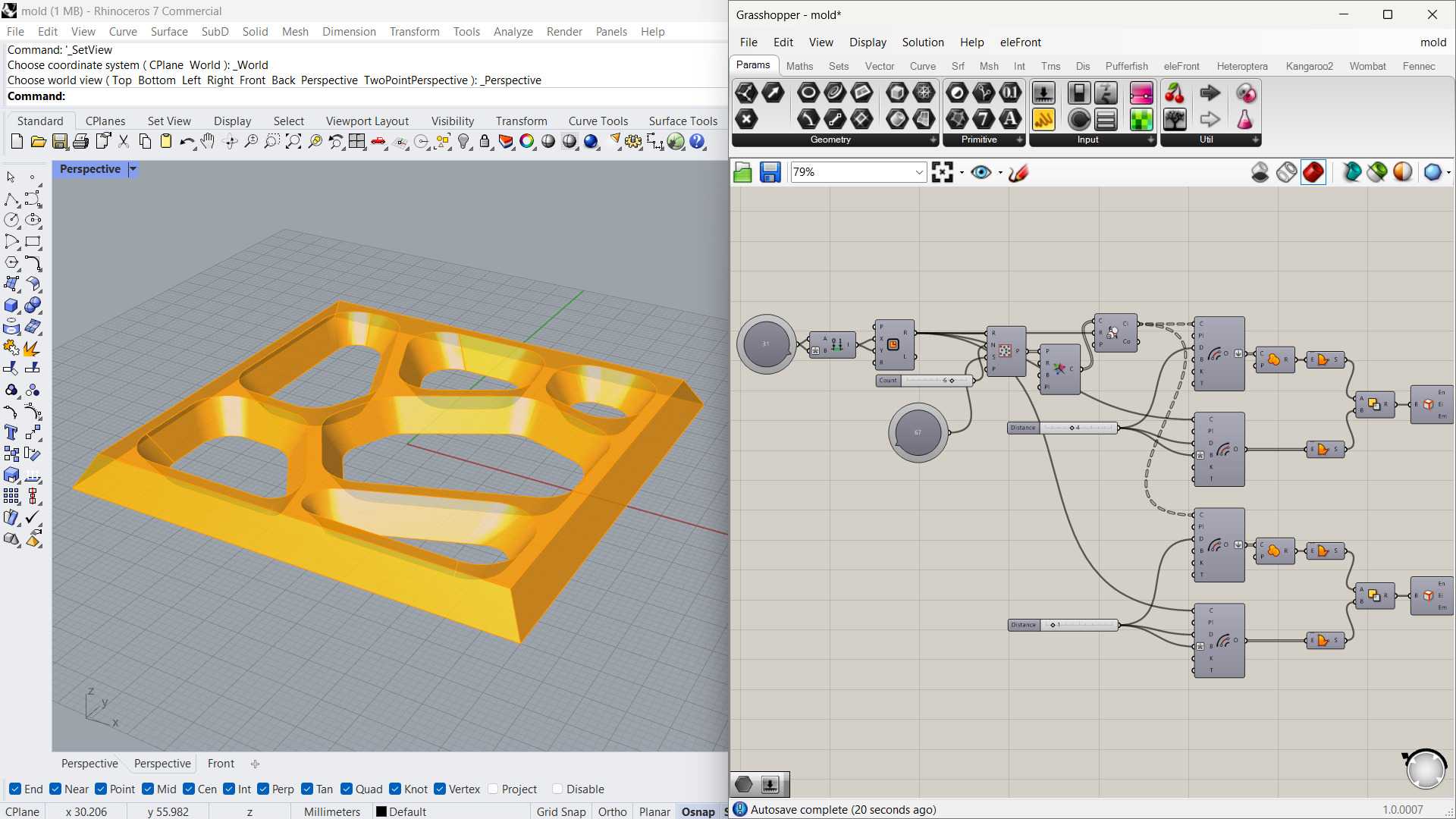
Task: Click the Default layer in the status bar
Action: tap(402, 811)
